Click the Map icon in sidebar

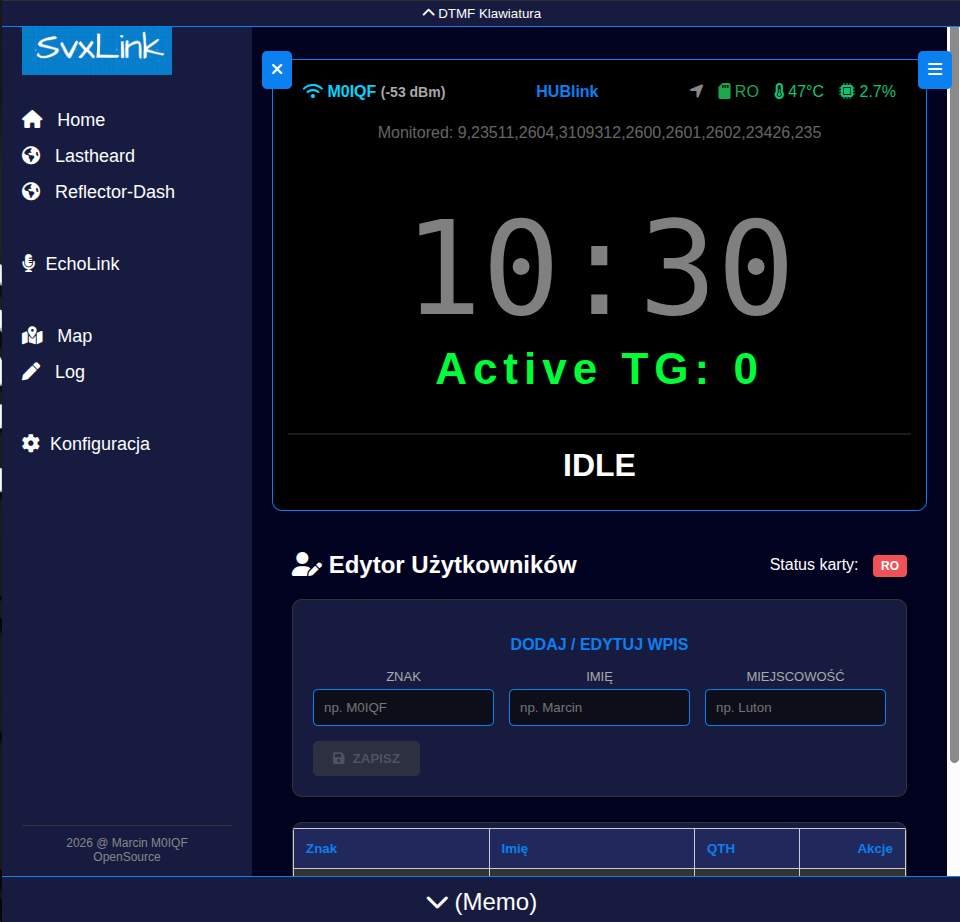(32, 336)
